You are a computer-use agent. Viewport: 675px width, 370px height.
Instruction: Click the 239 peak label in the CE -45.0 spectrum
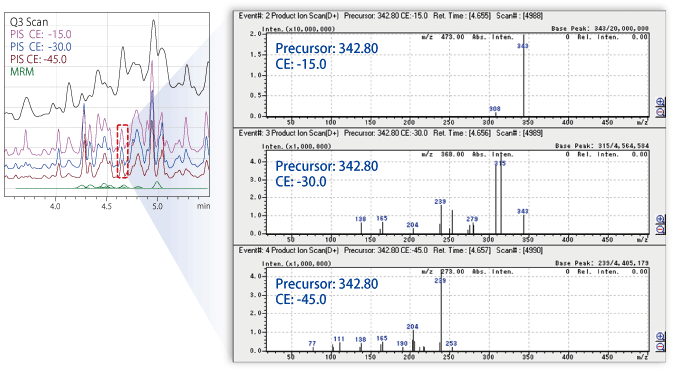tap(440, 281)
